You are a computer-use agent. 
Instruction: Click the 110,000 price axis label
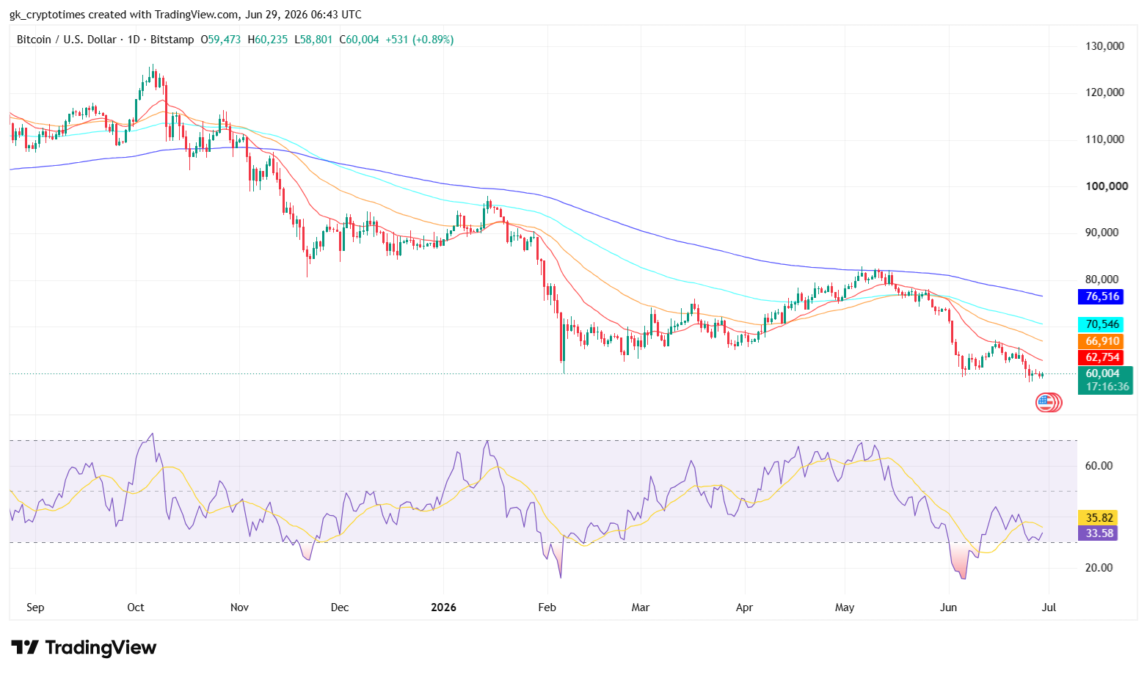[1105, 139]
